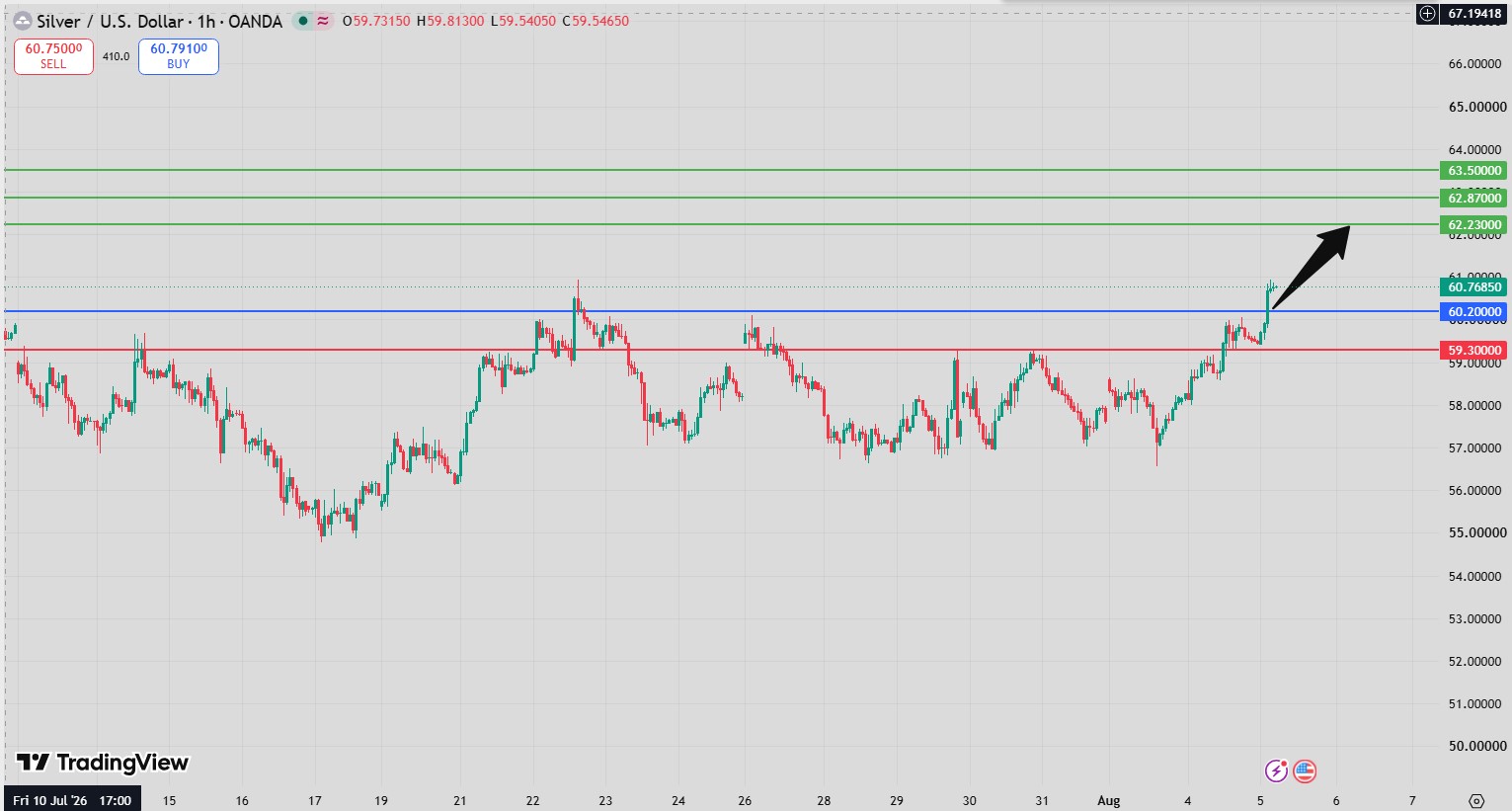Image resolution: width=1512 pixels, height=811 pixels.
Task: Click date 15 on the time axis
Action: (169, 801)
